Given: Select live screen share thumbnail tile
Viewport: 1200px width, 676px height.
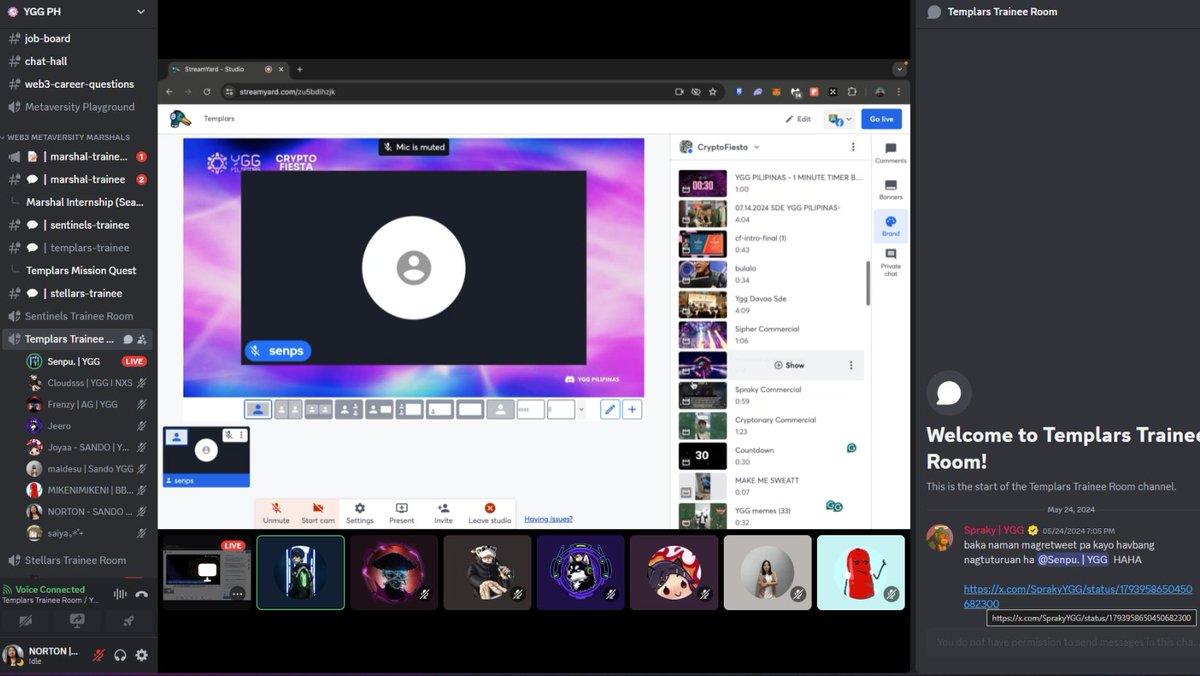Looking at the screenshot, I should (x=207, y=572).
